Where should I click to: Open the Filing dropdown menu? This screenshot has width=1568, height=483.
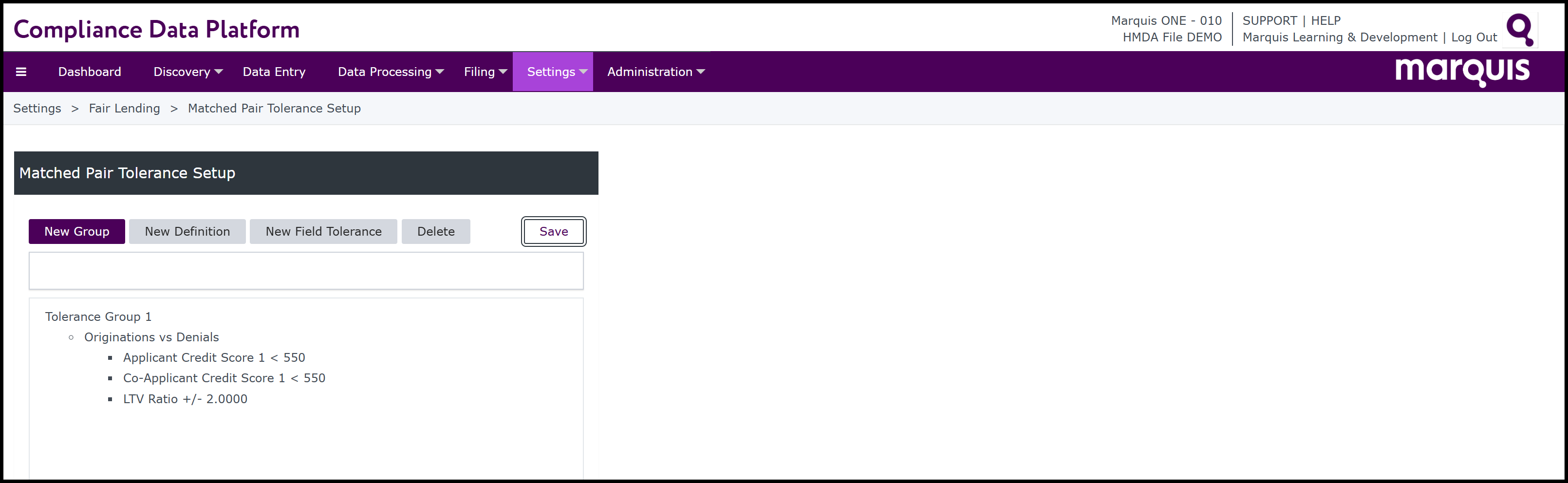pos(485,72)
